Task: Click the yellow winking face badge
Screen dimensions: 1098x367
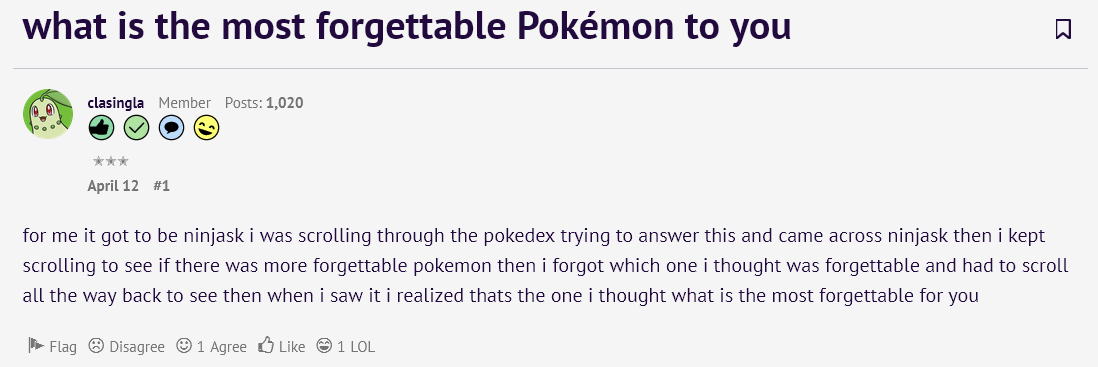Action: click(x=207, y=127)
